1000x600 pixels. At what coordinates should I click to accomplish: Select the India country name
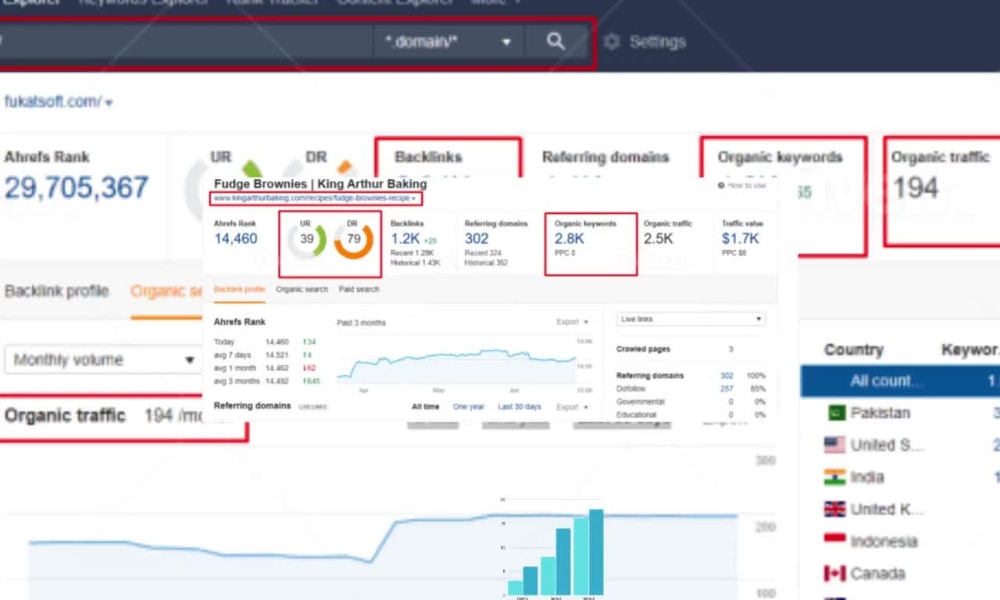coord(867,477)
